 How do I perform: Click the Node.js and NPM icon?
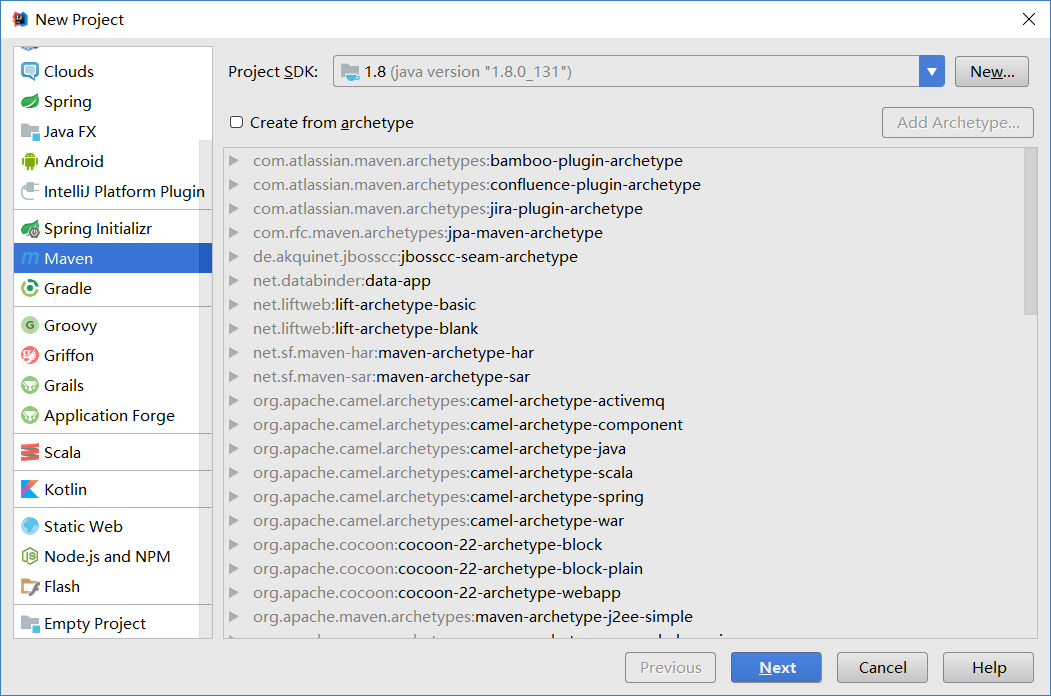[30, 557]
